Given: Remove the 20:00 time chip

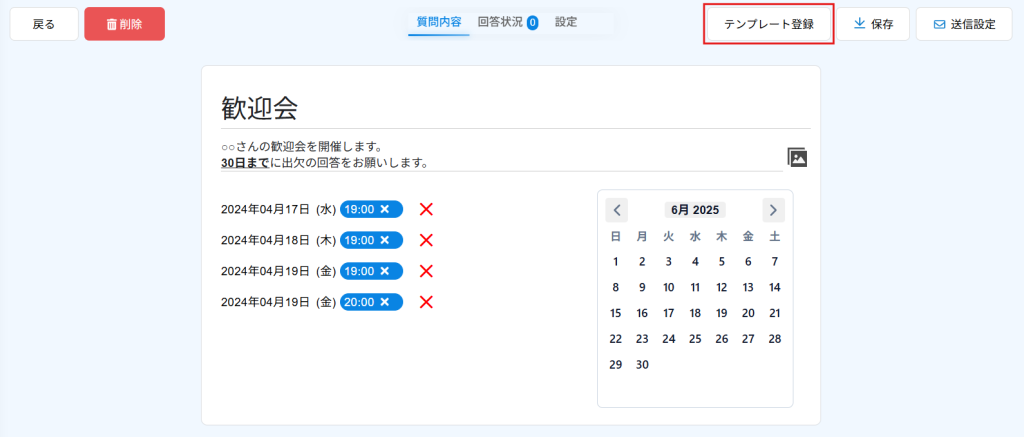Looking at the screenshot, I should coord(385,301).
